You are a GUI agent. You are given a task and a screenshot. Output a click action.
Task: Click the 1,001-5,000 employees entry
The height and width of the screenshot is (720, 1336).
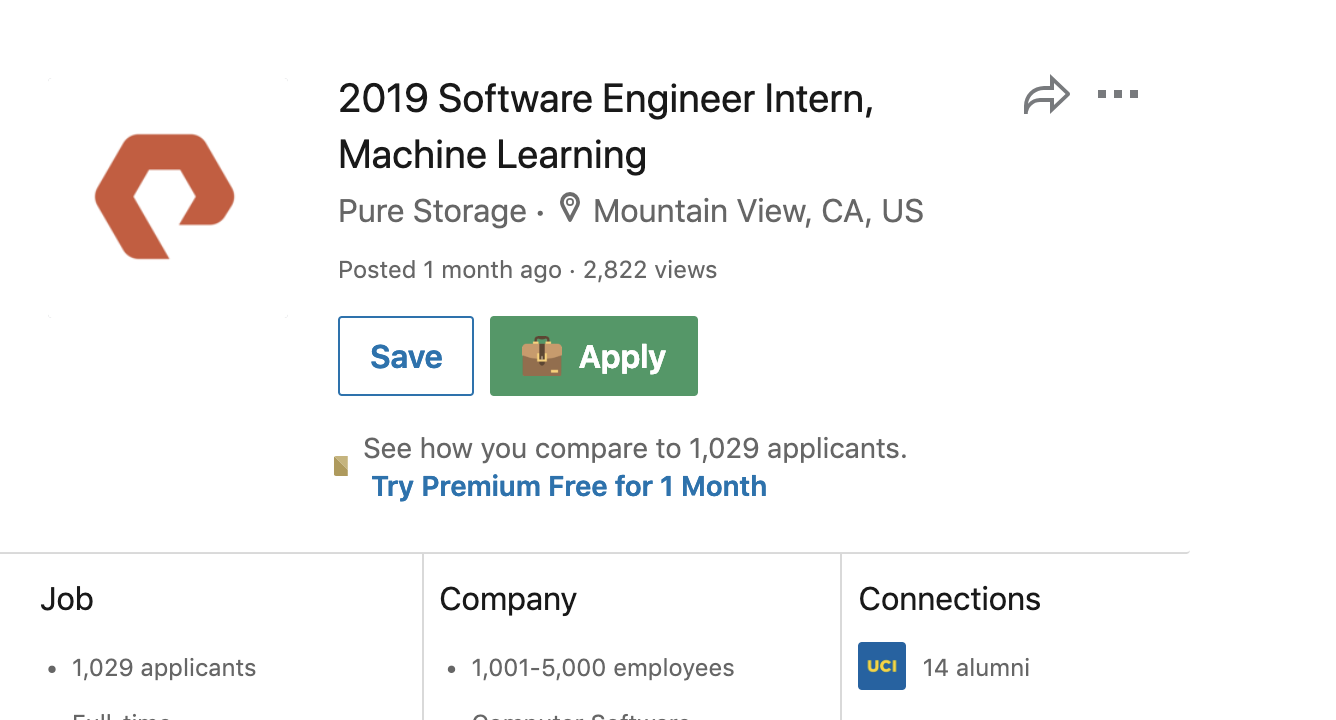(602, 668)
